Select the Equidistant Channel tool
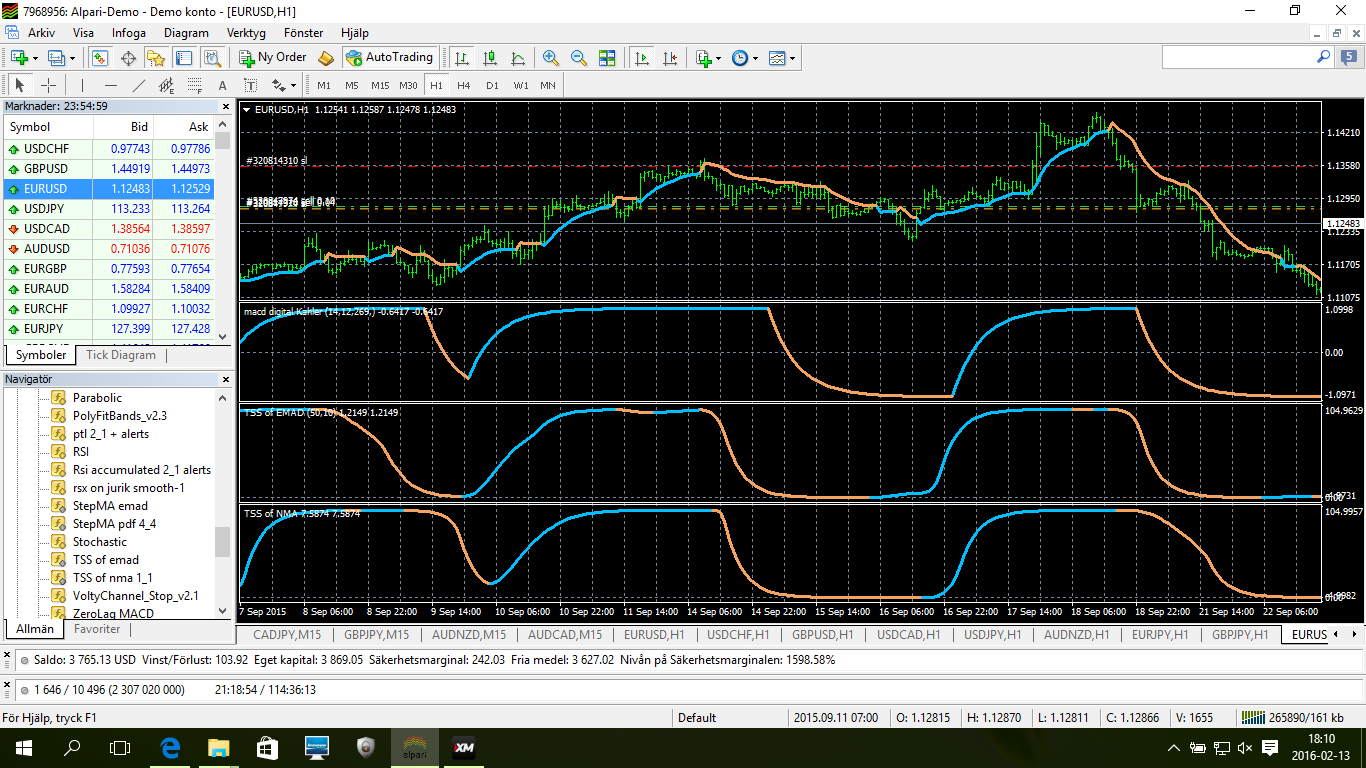The image size is (1366, 768). click(x=166, y=85)
